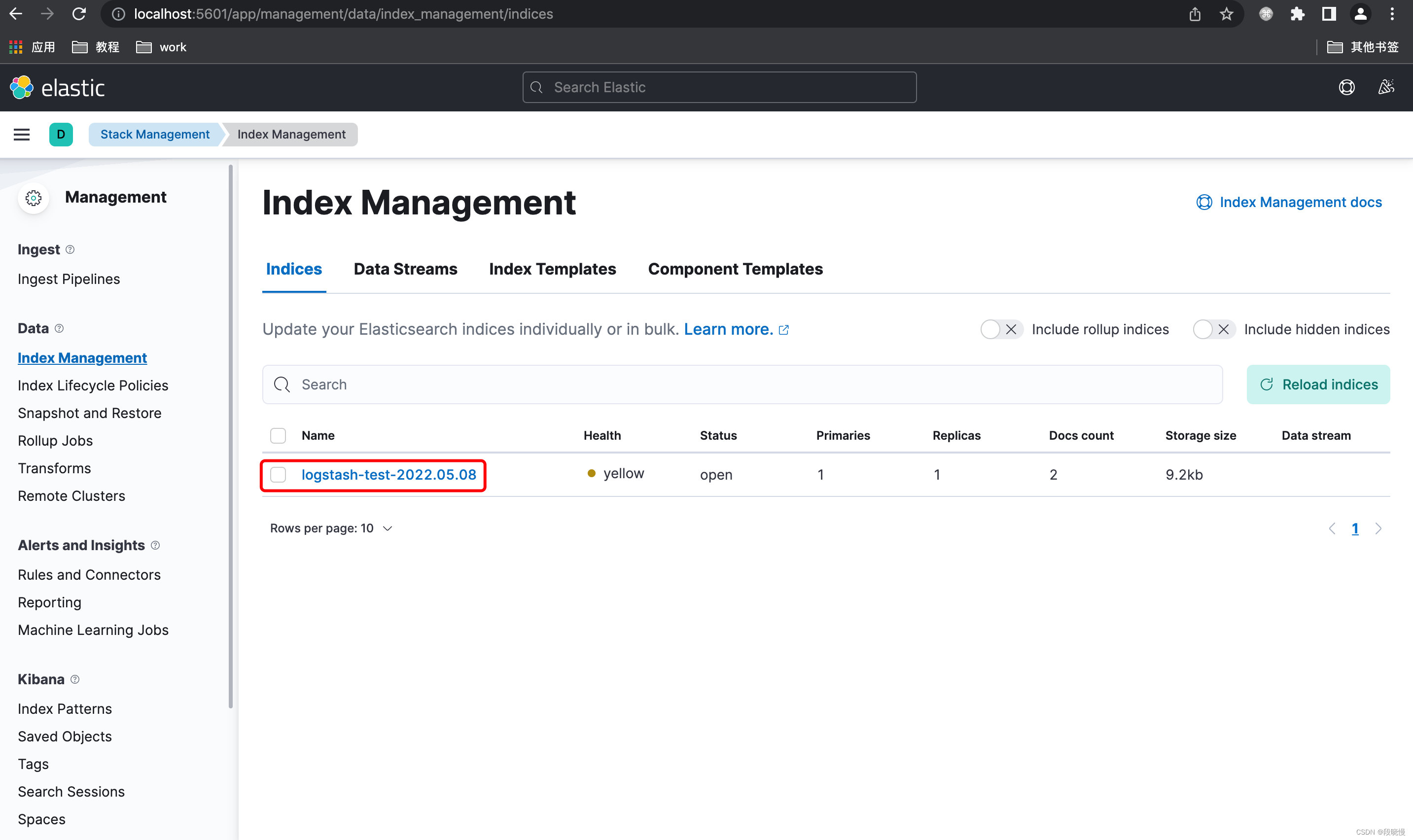Open the 其他书签 bookmarks folder

[x=1363, y=47]
